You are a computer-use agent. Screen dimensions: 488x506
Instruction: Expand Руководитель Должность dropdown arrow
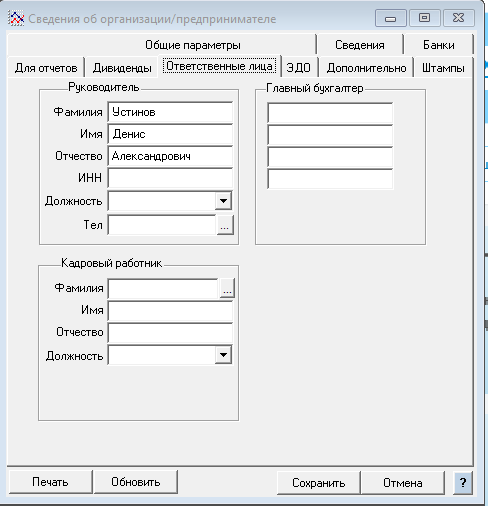(x=223, y=201)
